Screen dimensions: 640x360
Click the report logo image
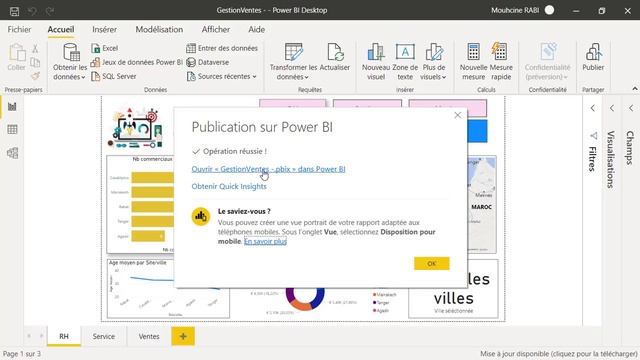[136, 128]
